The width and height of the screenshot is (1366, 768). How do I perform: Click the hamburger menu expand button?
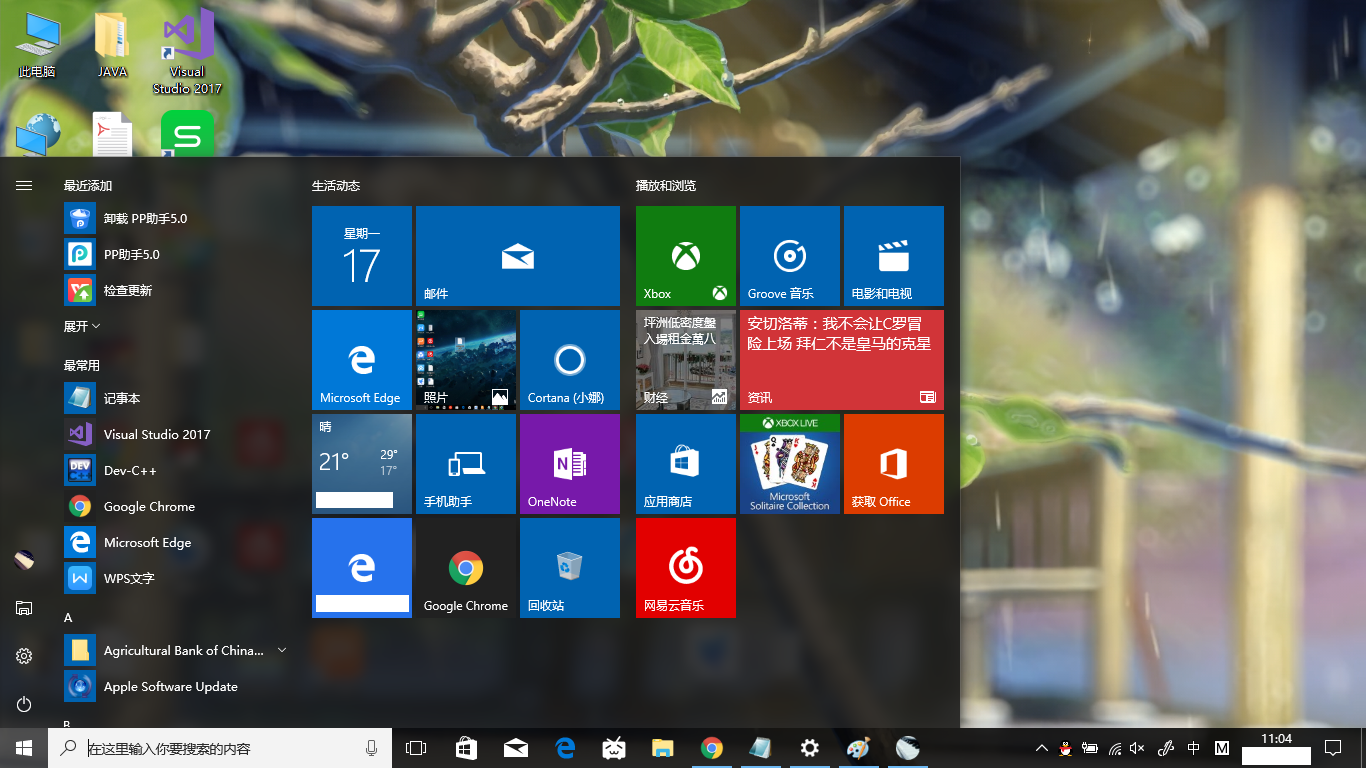point(24,185)
